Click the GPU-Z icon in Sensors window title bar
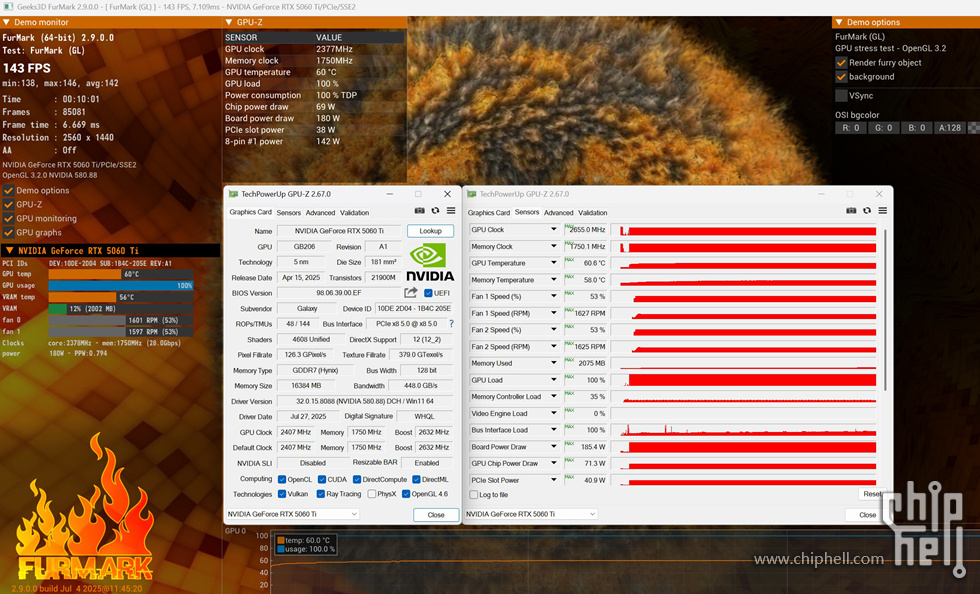980x594 pixels. (x=472, y=194)
